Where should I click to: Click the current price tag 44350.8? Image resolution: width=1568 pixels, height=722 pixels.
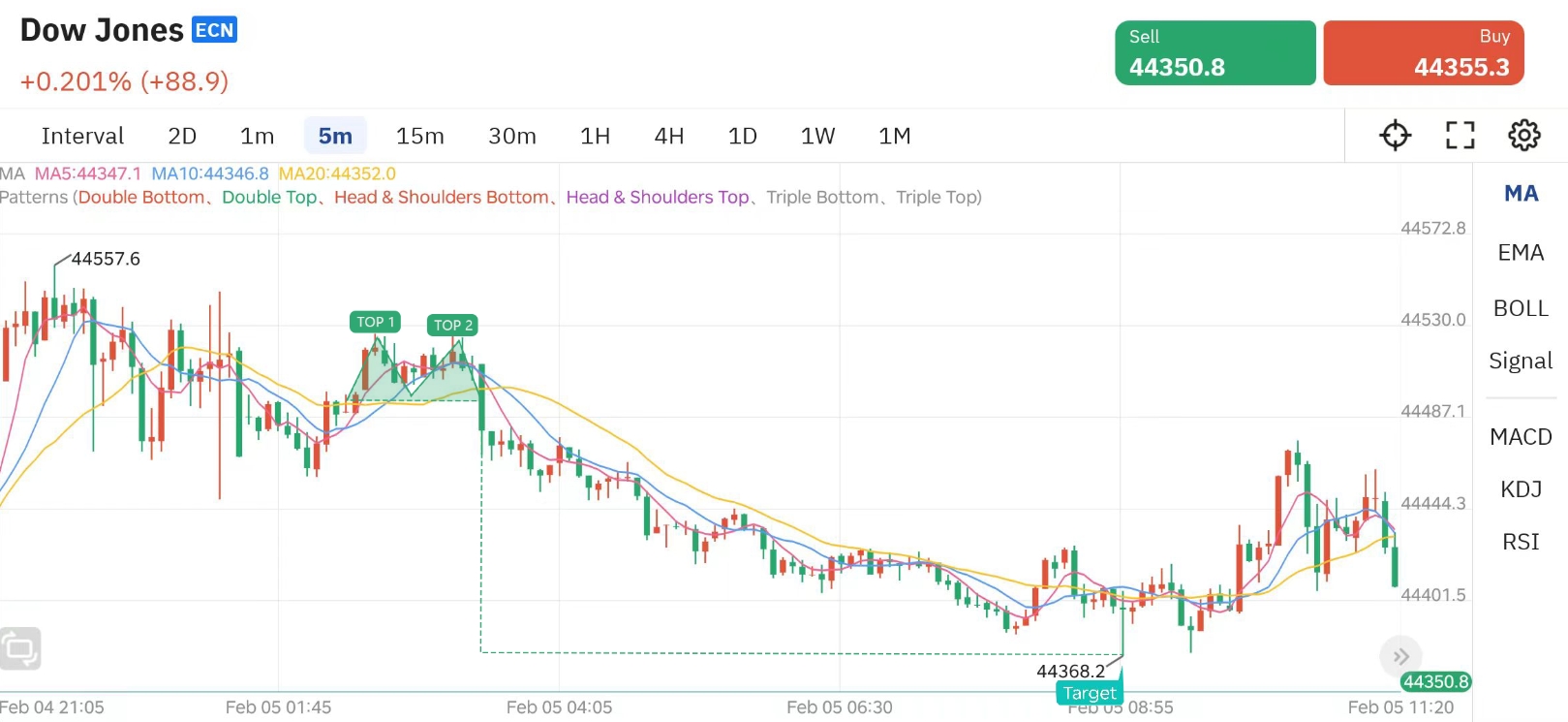click(x=1435, y=682)
